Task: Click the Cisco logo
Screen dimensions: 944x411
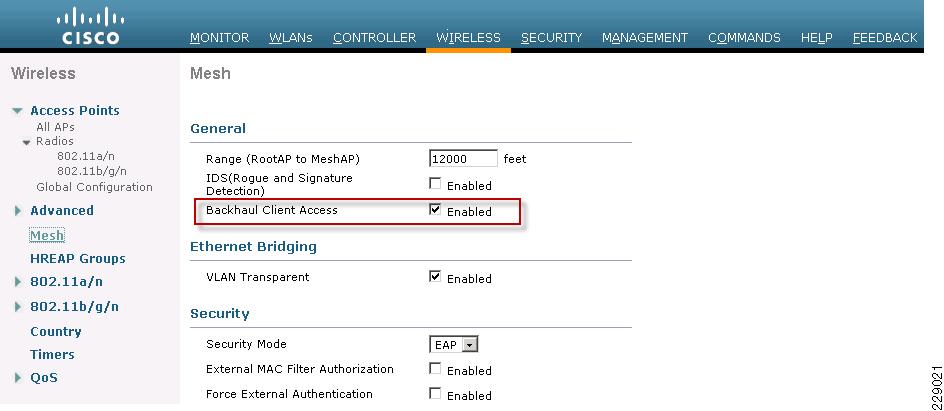Action: pos(88,26)
